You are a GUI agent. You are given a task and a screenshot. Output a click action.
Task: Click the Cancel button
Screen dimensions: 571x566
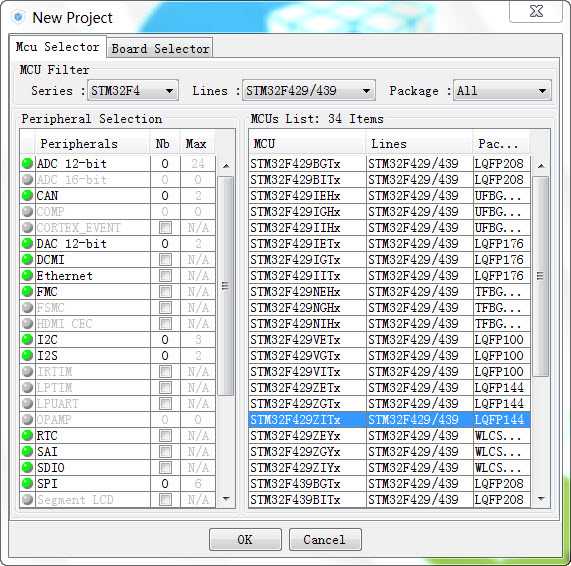pos(325,539)
